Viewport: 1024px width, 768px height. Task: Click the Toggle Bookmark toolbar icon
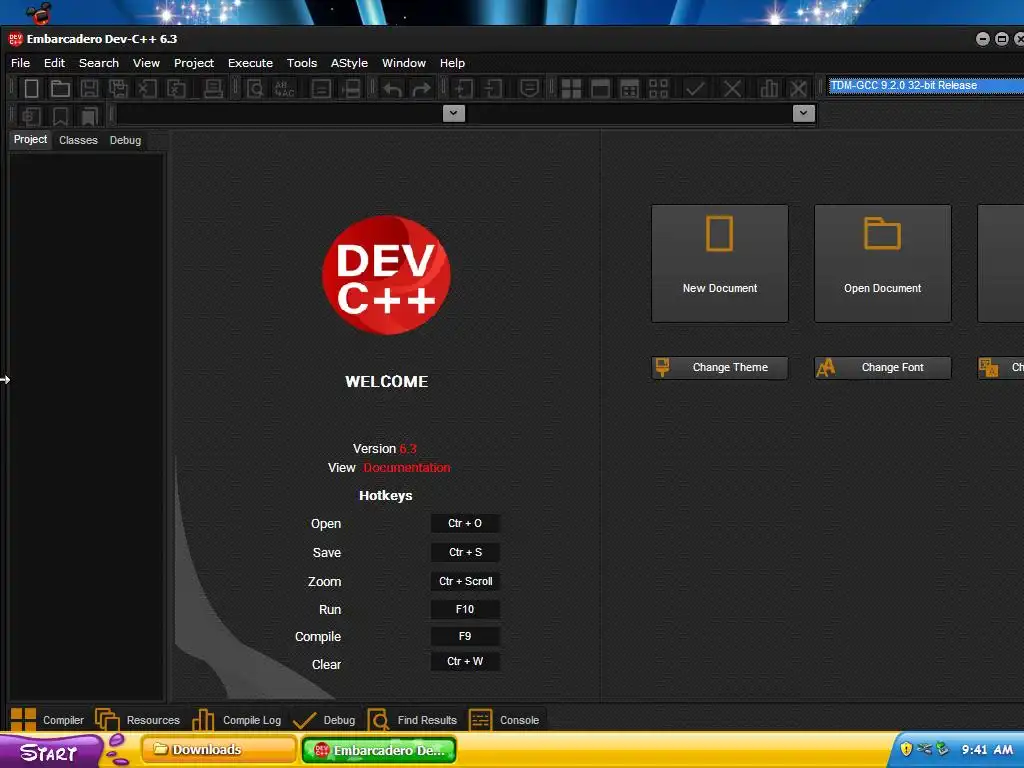click(x=60, y=116)
